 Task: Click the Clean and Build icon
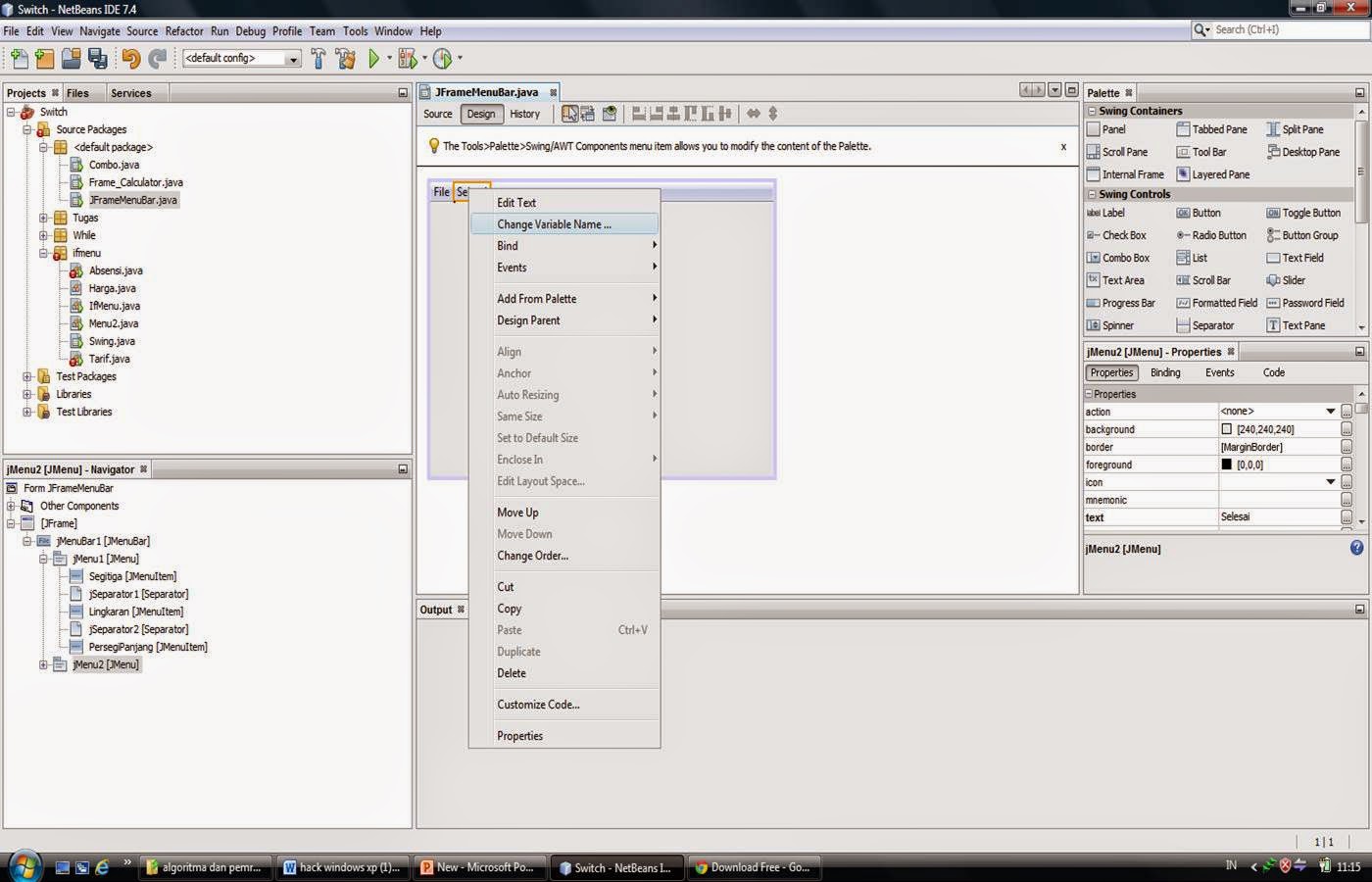pos(345,59)
